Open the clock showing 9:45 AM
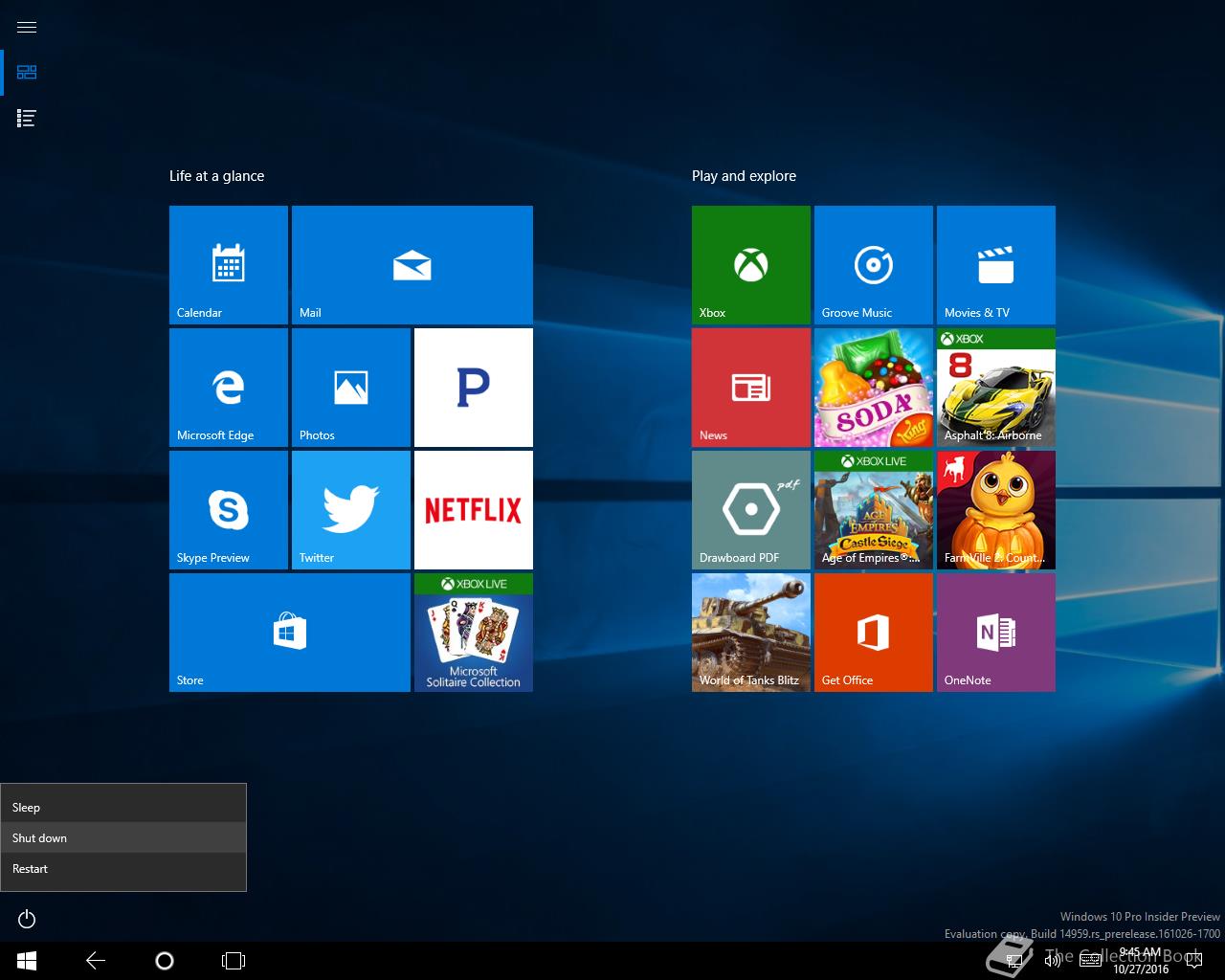Screen dimensions: 1225x980 (1140, 961)
